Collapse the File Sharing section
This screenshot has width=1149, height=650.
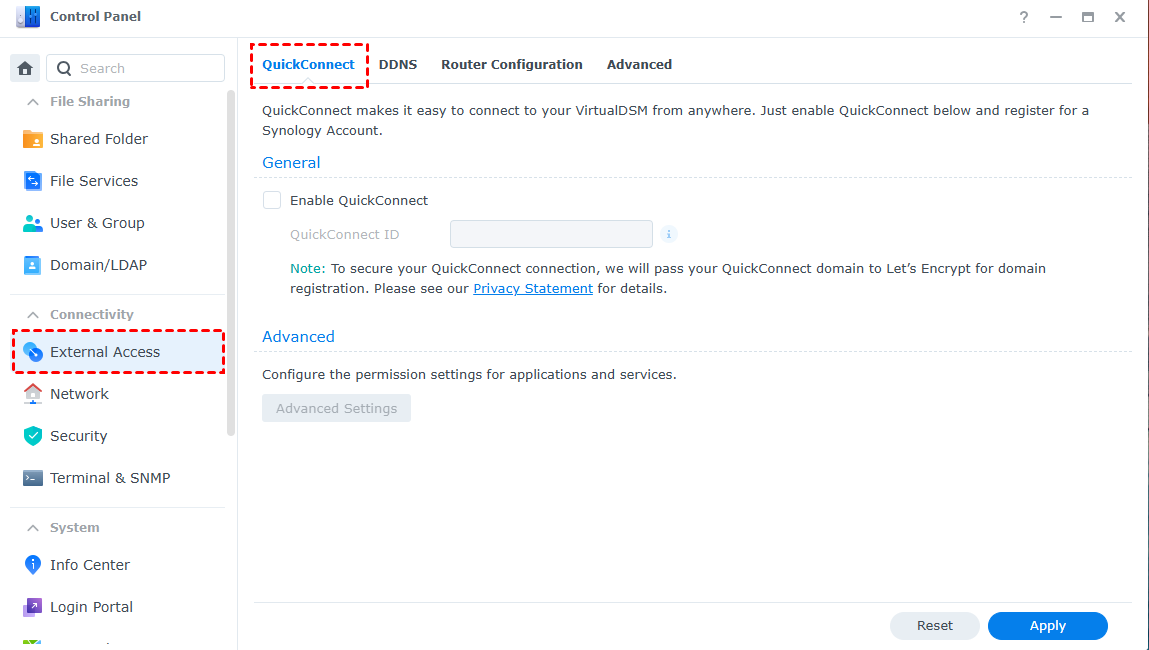pyautogui.click(x=33, y=102)
